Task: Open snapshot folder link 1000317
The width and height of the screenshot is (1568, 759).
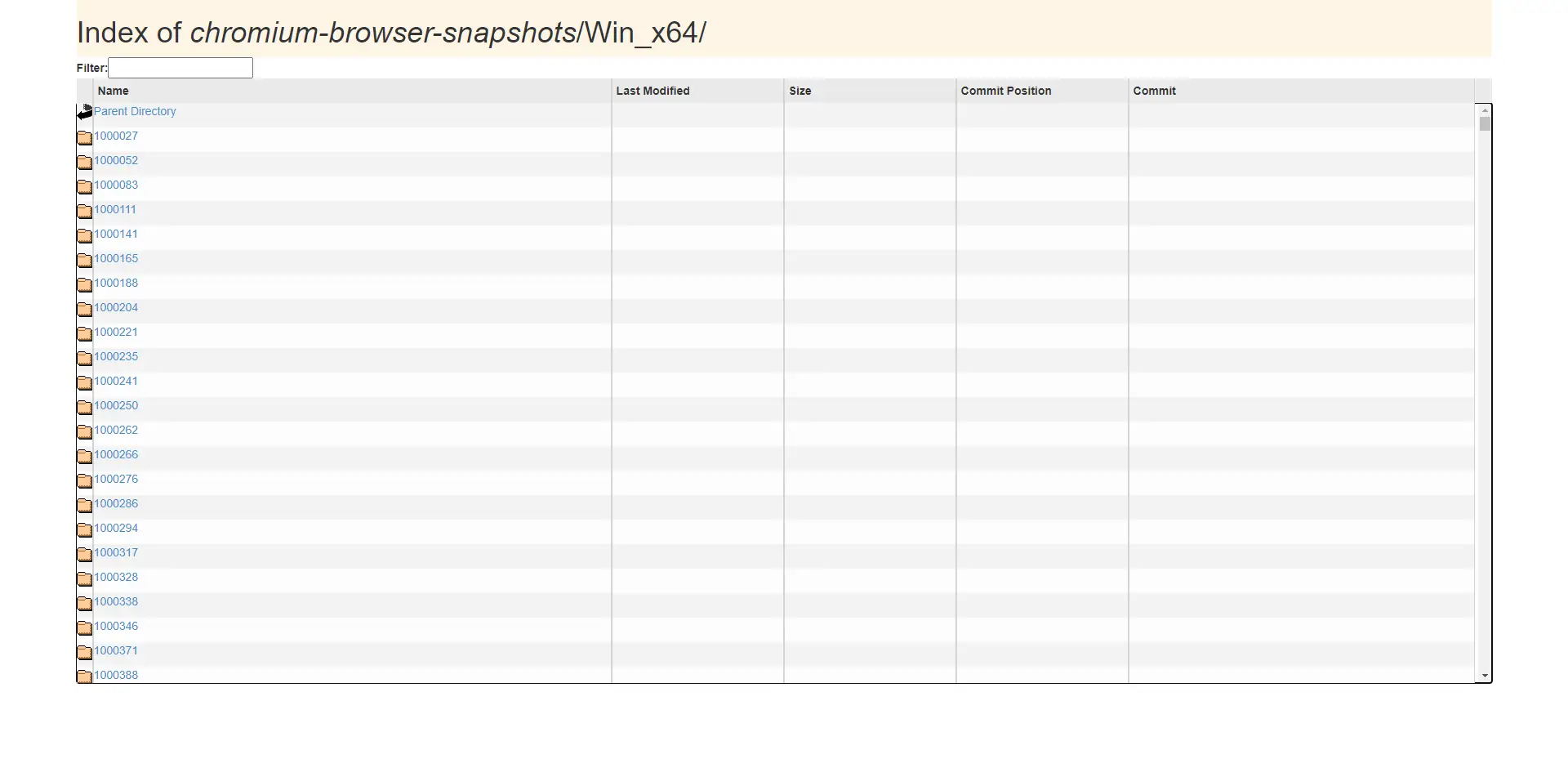Action: pyautogui.click(x=116, y=552)
